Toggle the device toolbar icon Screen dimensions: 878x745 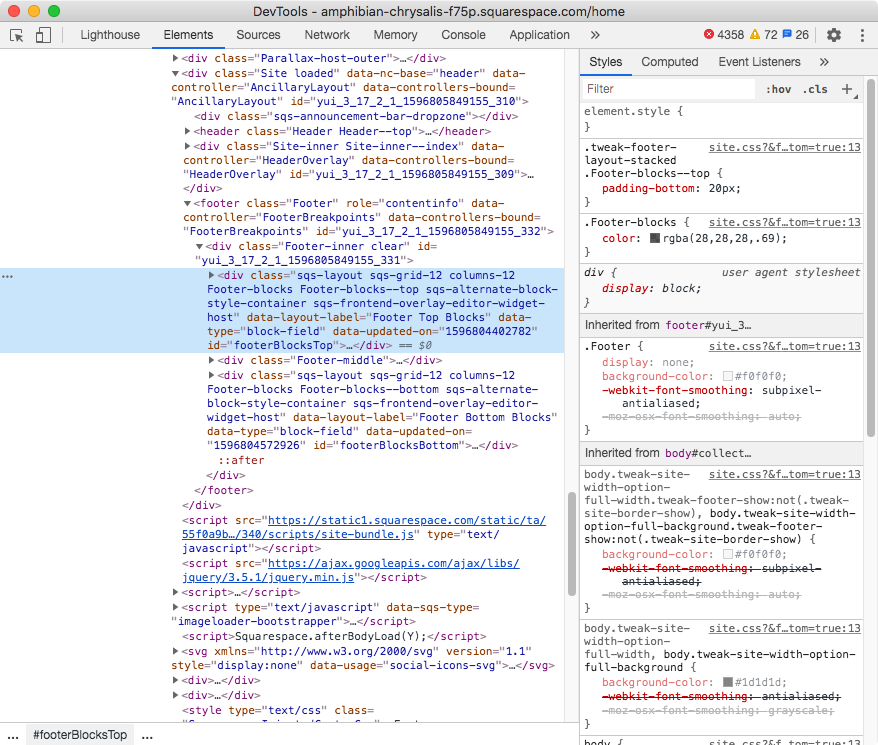point(43,35)
